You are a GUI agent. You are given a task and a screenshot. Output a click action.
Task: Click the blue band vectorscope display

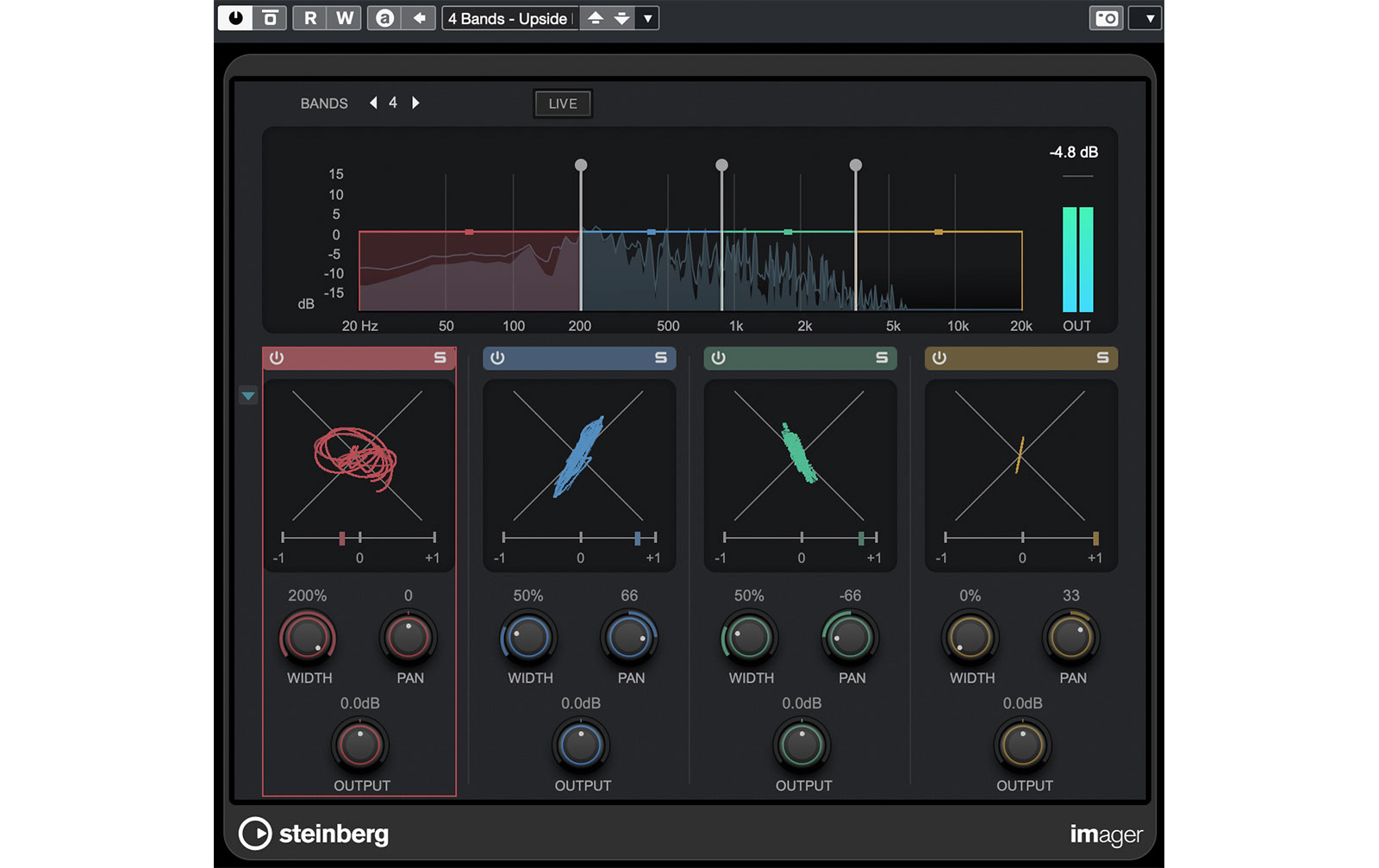(x=579, y=456)
